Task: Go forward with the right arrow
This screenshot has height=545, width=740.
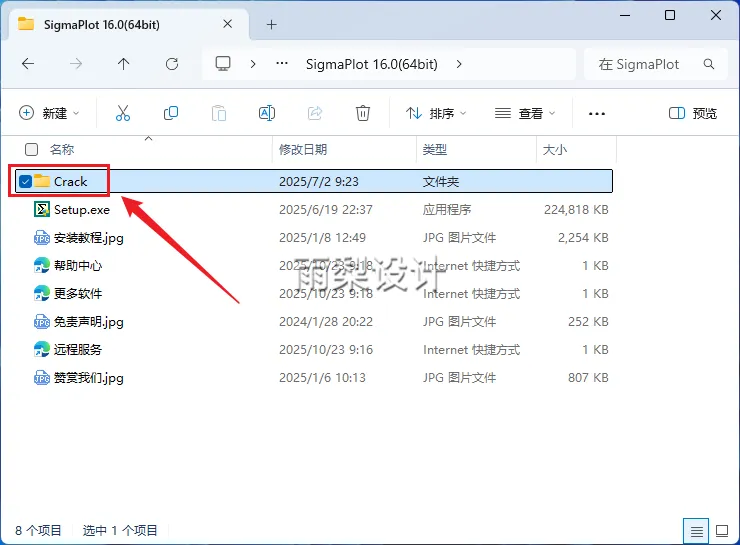Action: pyautogui.click(x=76, y=64)
